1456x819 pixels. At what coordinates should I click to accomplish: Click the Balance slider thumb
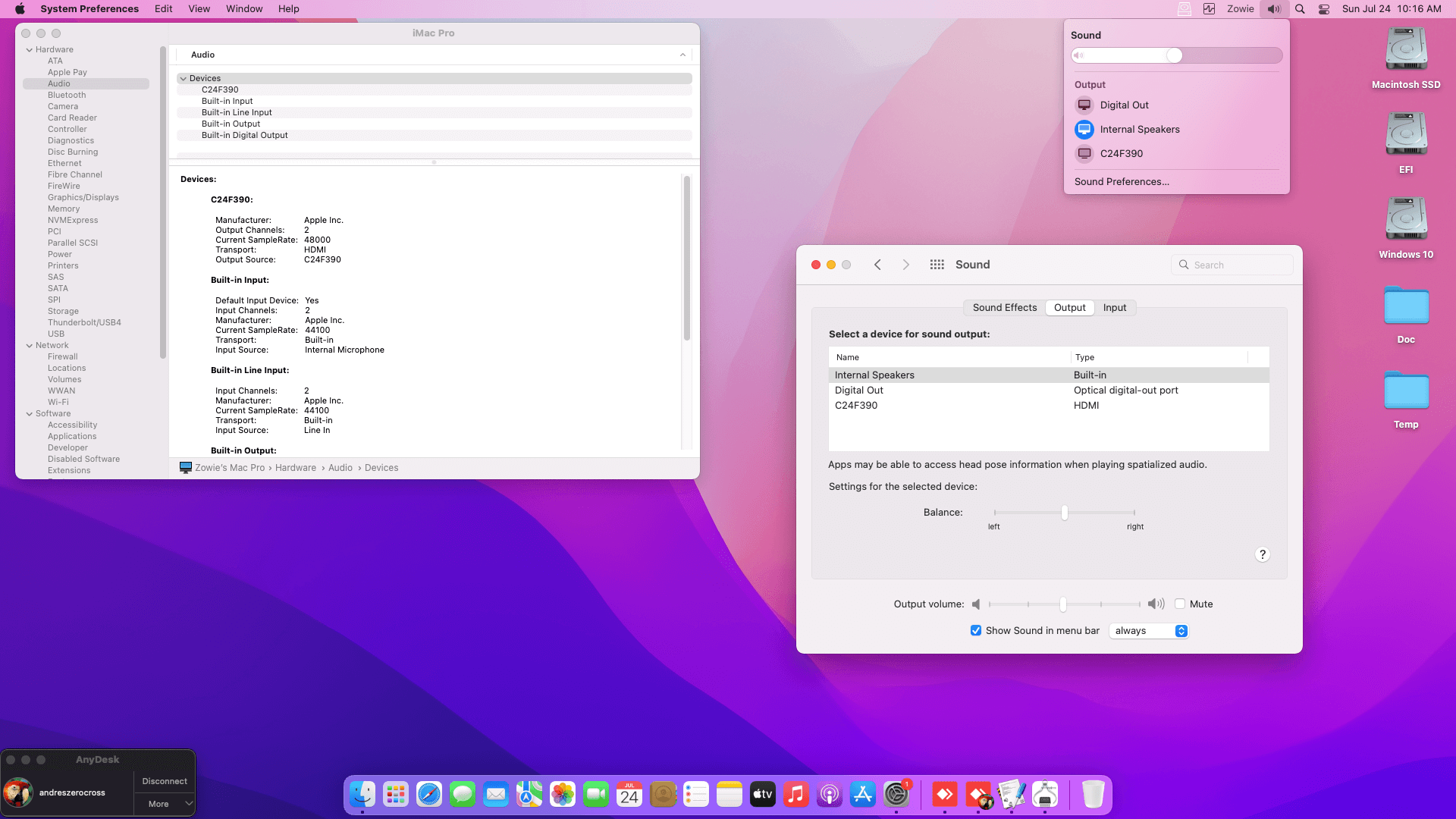pyautogui.click(x=1065, y=513)
